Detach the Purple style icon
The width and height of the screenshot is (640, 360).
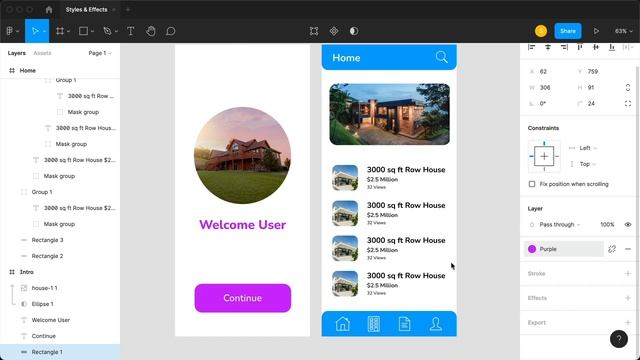(x=612, y=249)
